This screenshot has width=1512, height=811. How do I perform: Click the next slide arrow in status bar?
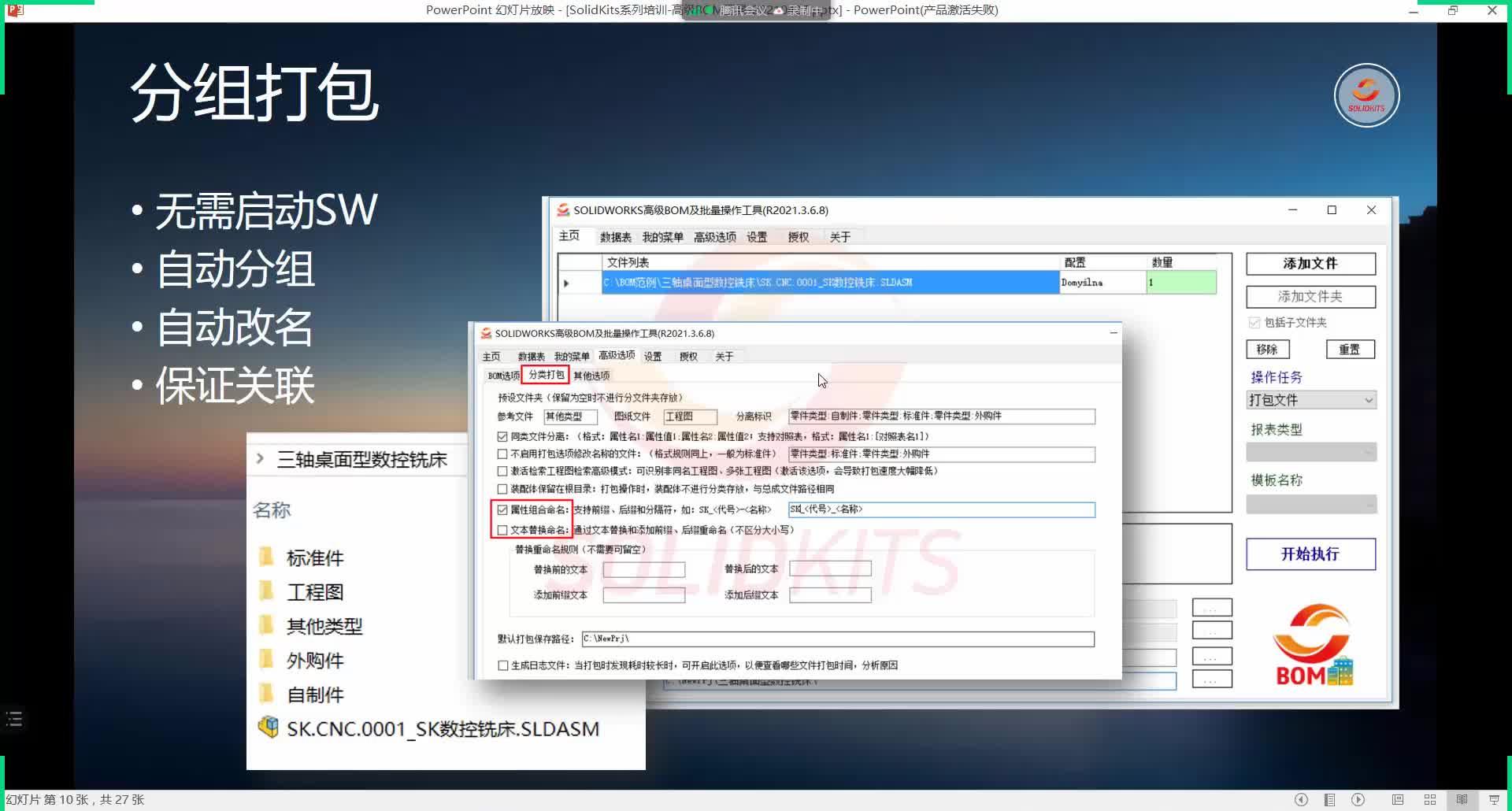click(1358, 799)
